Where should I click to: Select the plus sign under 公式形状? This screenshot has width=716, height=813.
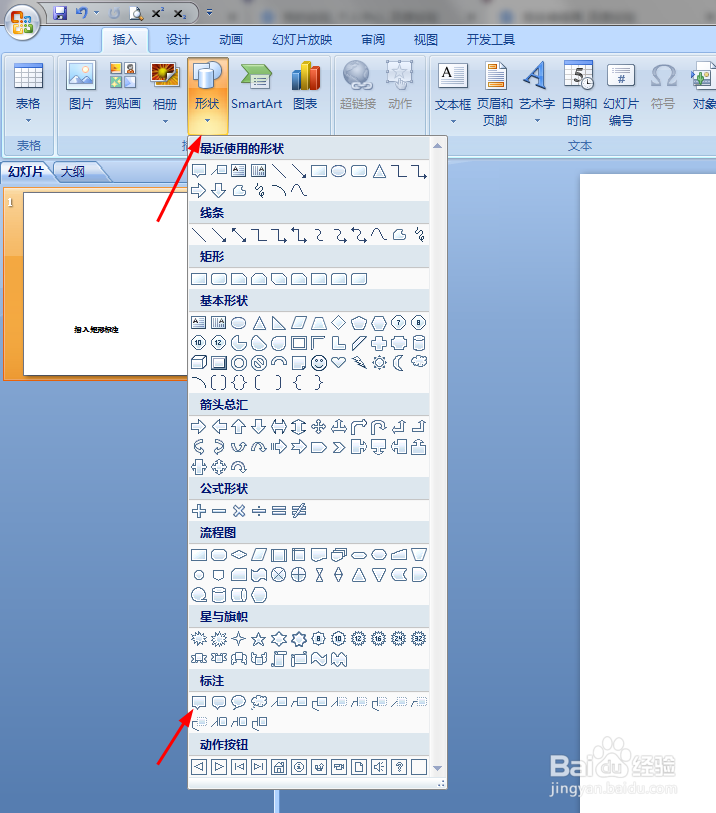199,511
